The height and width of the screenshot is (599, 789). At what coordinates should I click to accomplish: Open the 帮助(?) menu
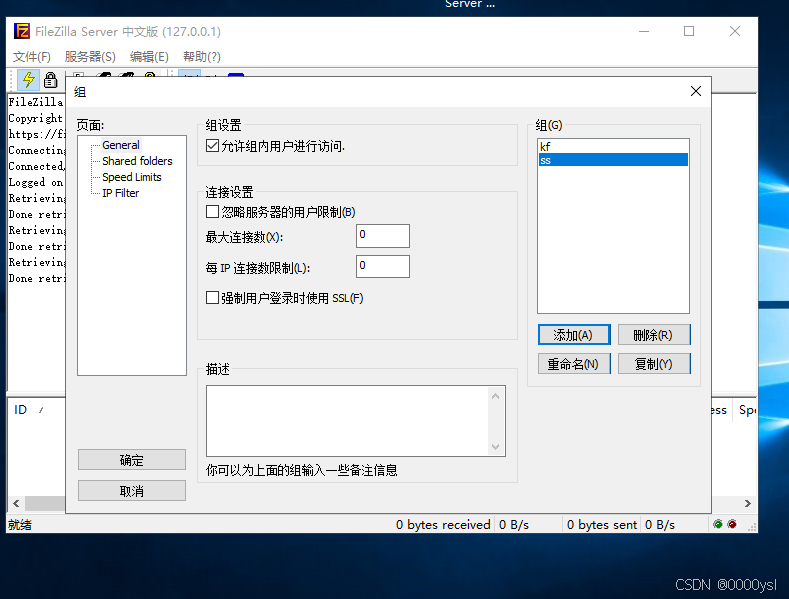pyautogui.click(x=202, y=56)
